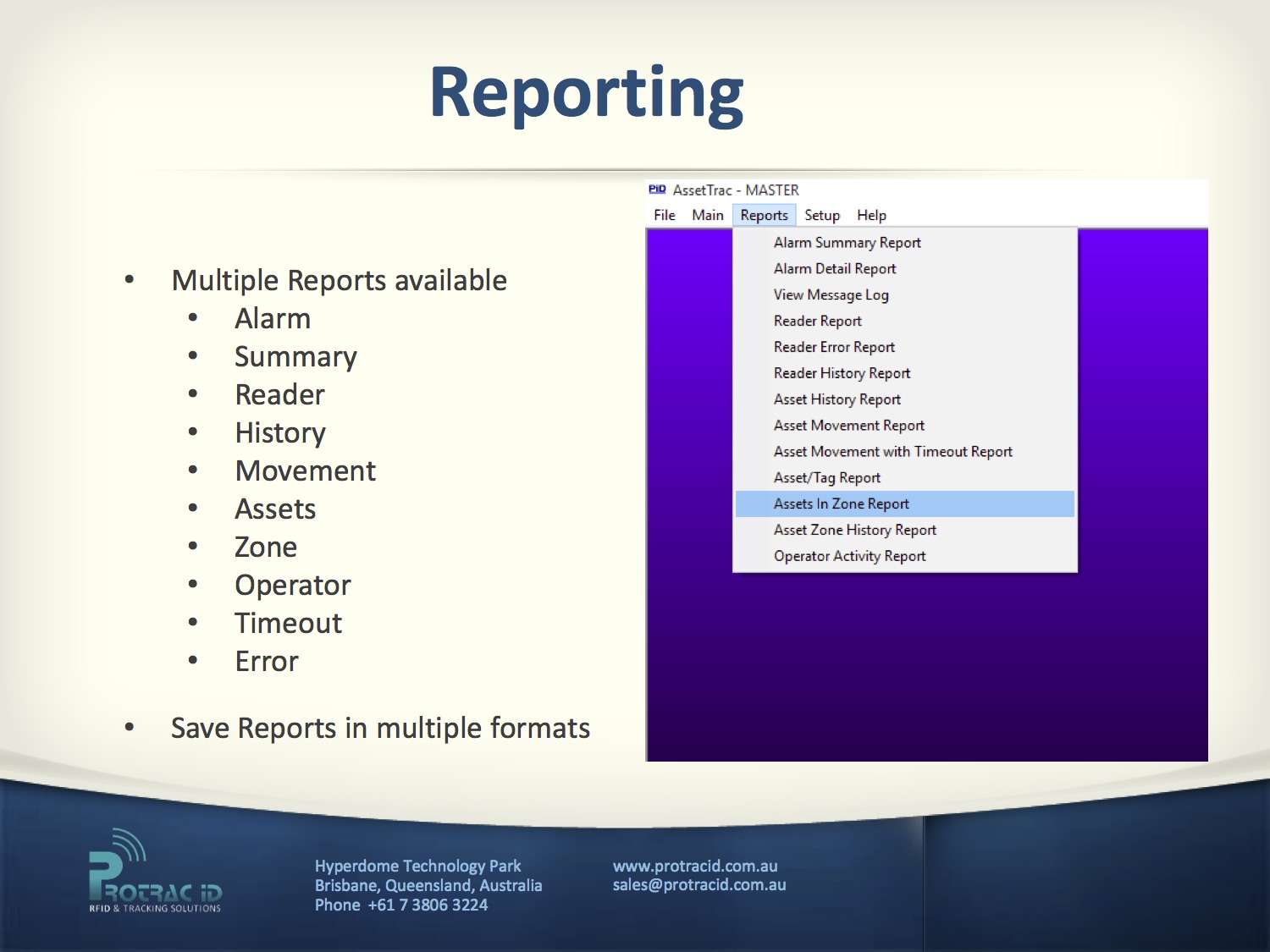Viewport: 1270px width, 952px height.
Task: Click the Reports menu
Action: (764, 216)
